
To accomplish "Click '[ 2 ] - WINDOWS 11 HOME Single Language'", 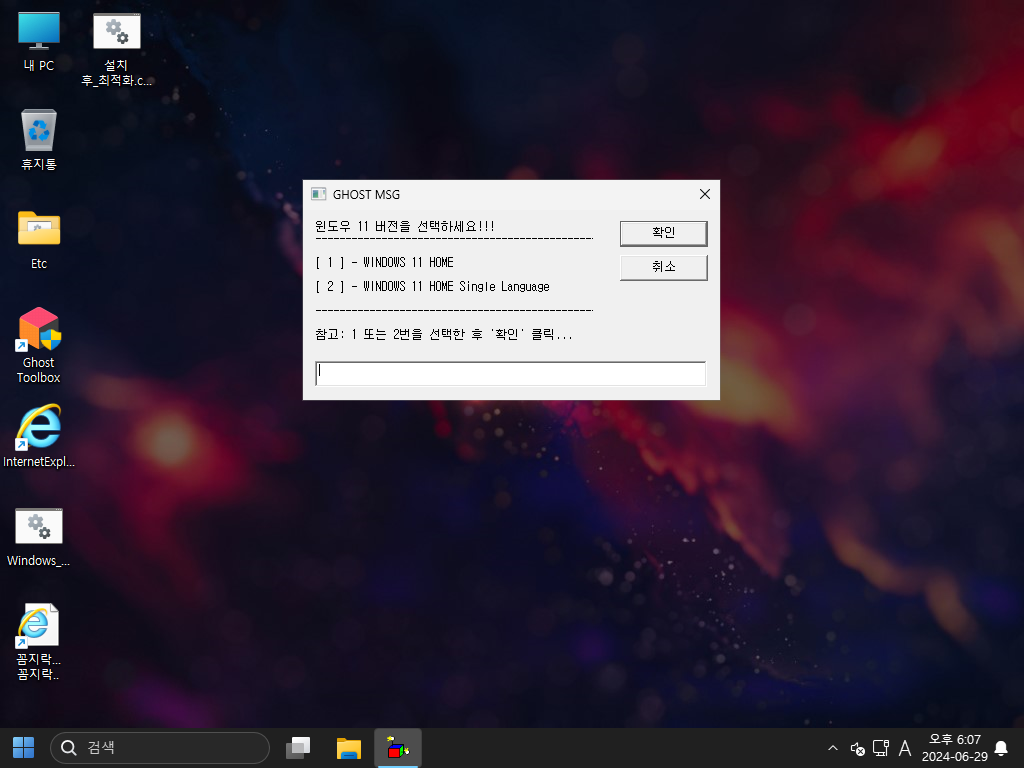I will click(x=432, y=287).
